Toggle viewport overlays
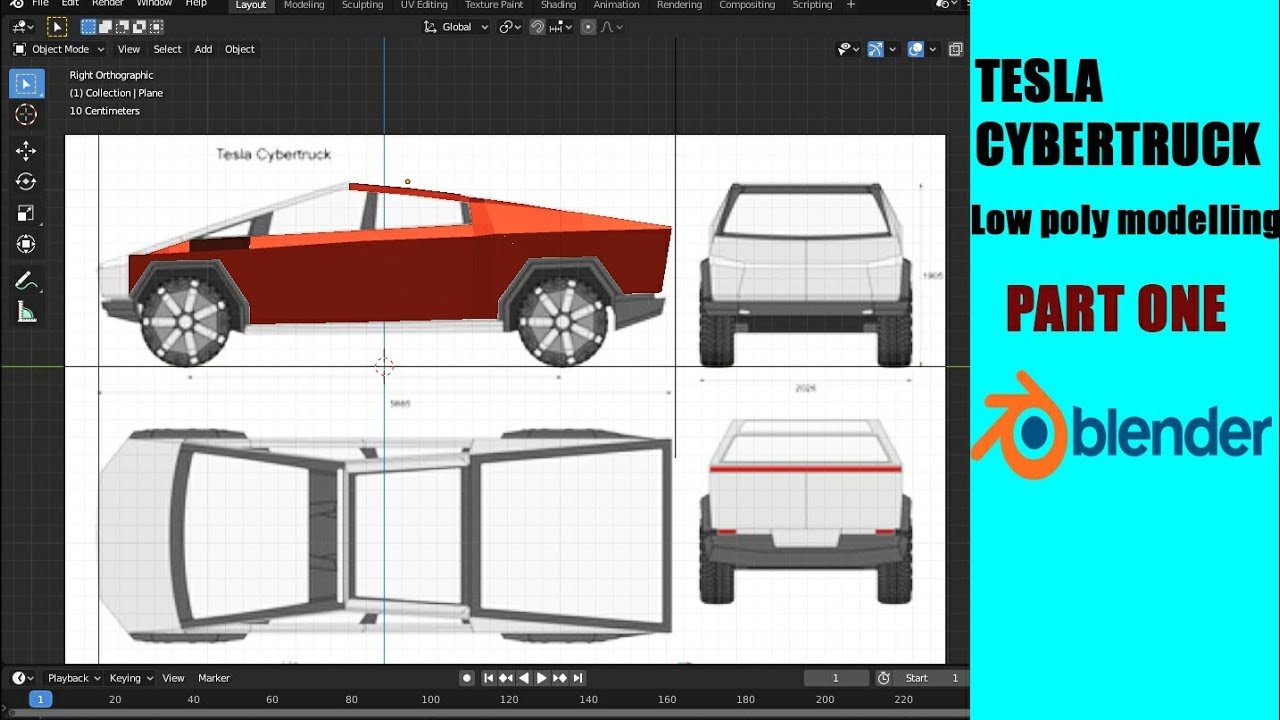The image size is (1280, 720). 915,49
